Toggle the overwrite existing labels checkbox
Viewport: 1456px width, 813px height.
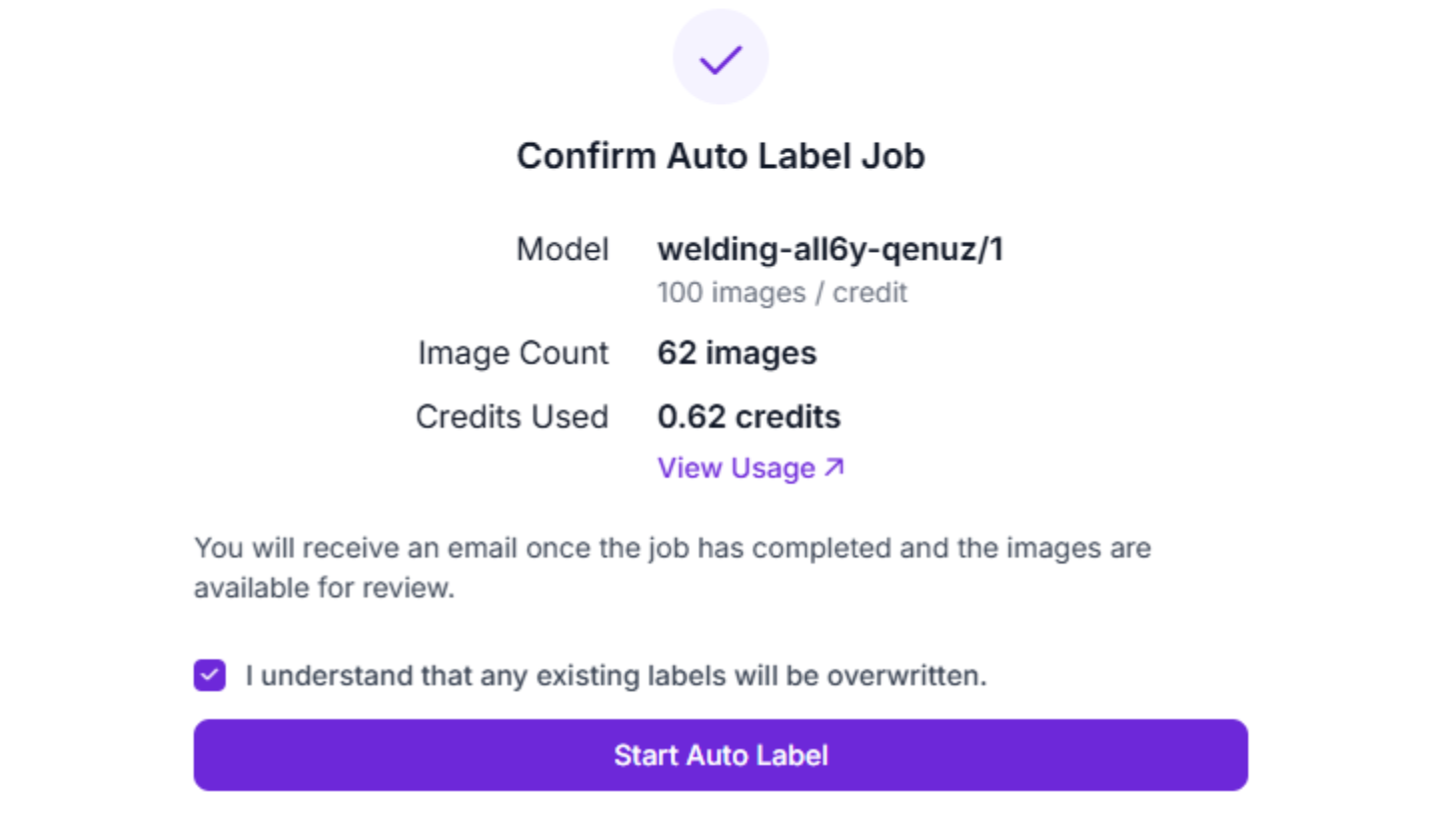point(210,675)
